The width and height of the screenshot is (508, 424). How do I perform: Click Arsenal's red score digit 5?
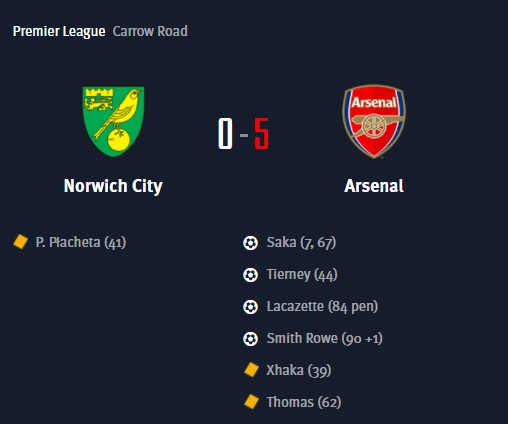(261, 133)
